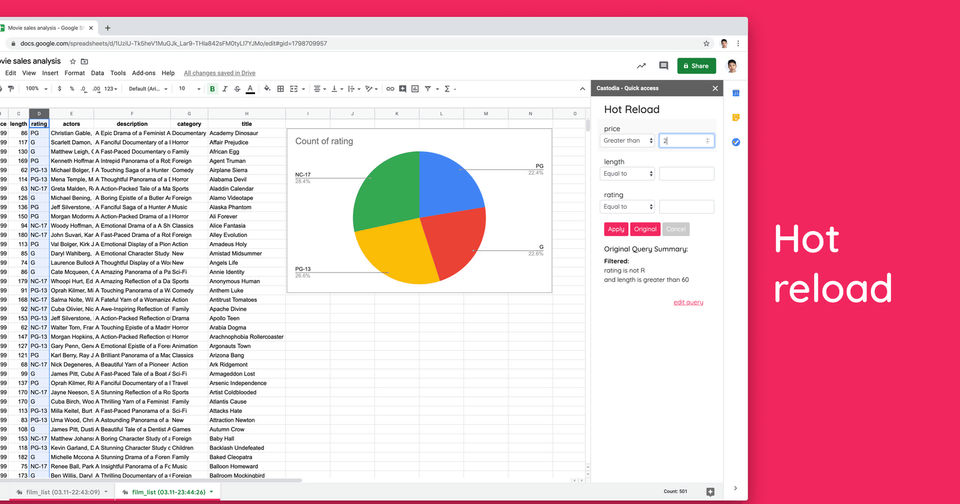Click the Explore icon at the bottom right
The width and height of the screenshot is (960, 504).
click(x=710, y=492)
